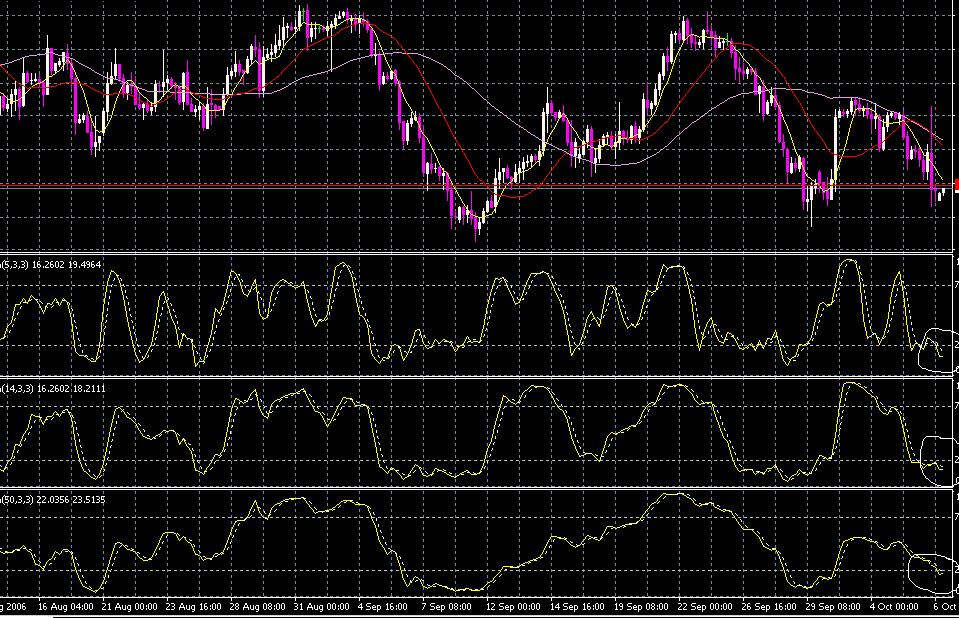Select the (5,3,3) 16.2602 19.4964 indicator label

[x=51, y=265]
